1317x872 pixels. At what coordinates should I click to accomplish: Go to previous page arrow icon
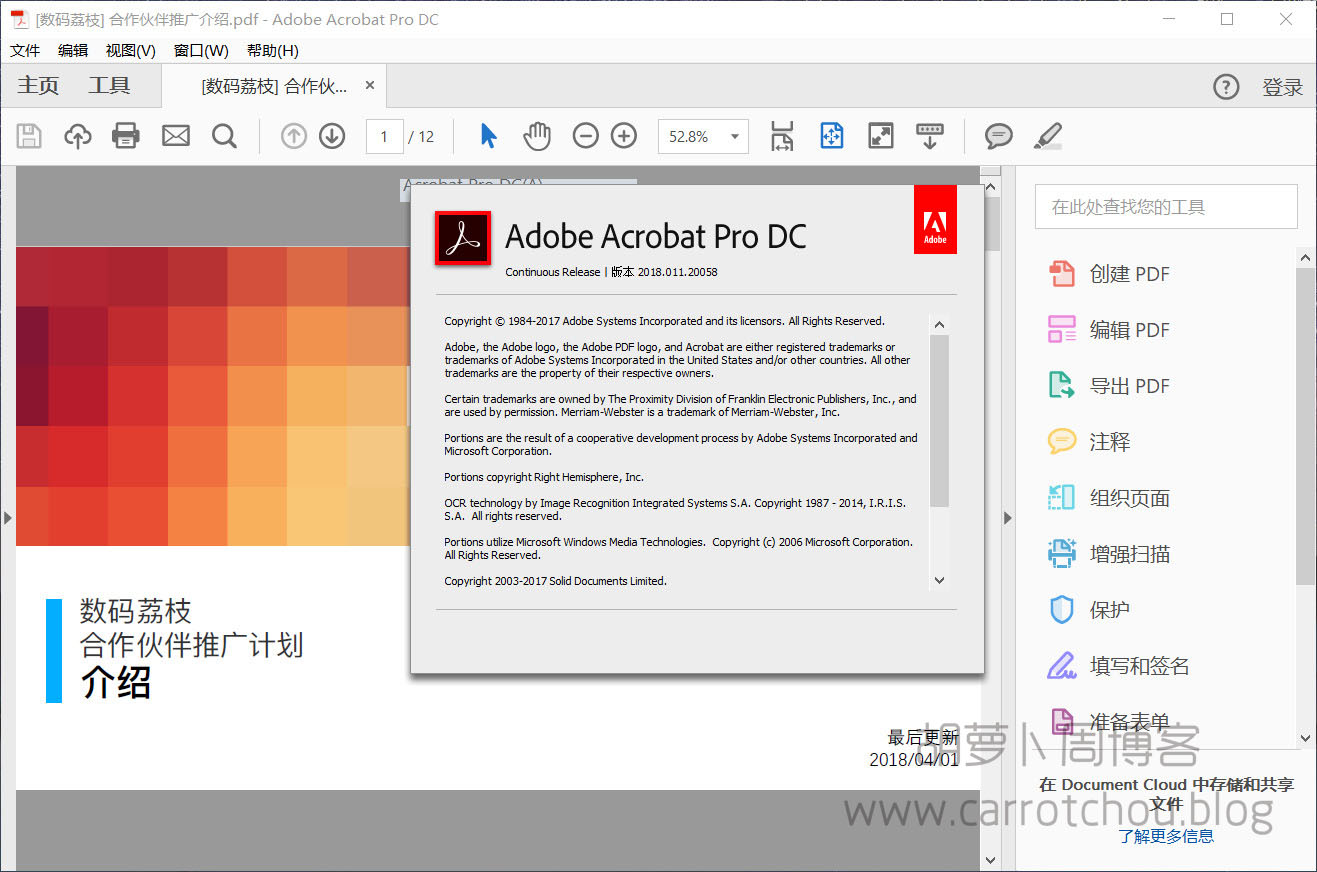point(293,136)
